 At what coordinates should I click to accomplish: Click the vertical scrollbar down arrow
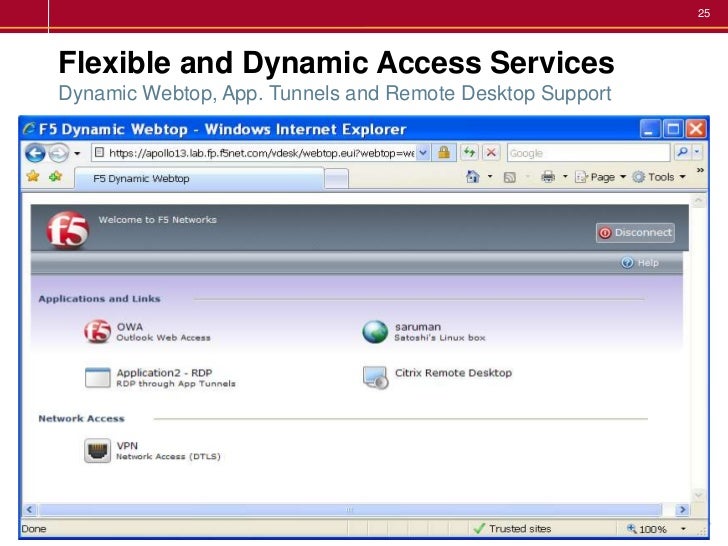click(699, 495)
